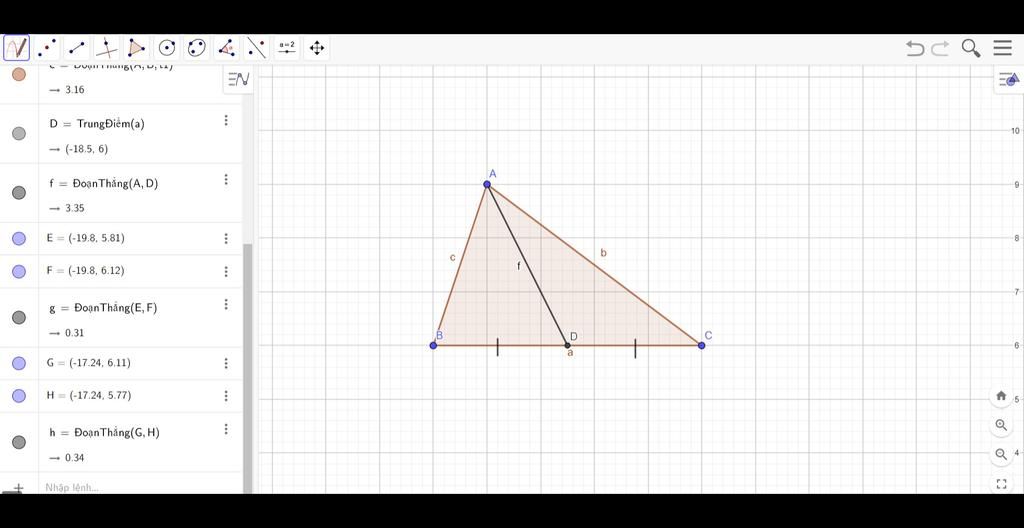Screen dimensions: 1024x528
Task: Toggle visibility of segment h
Action: coord(19,442)
